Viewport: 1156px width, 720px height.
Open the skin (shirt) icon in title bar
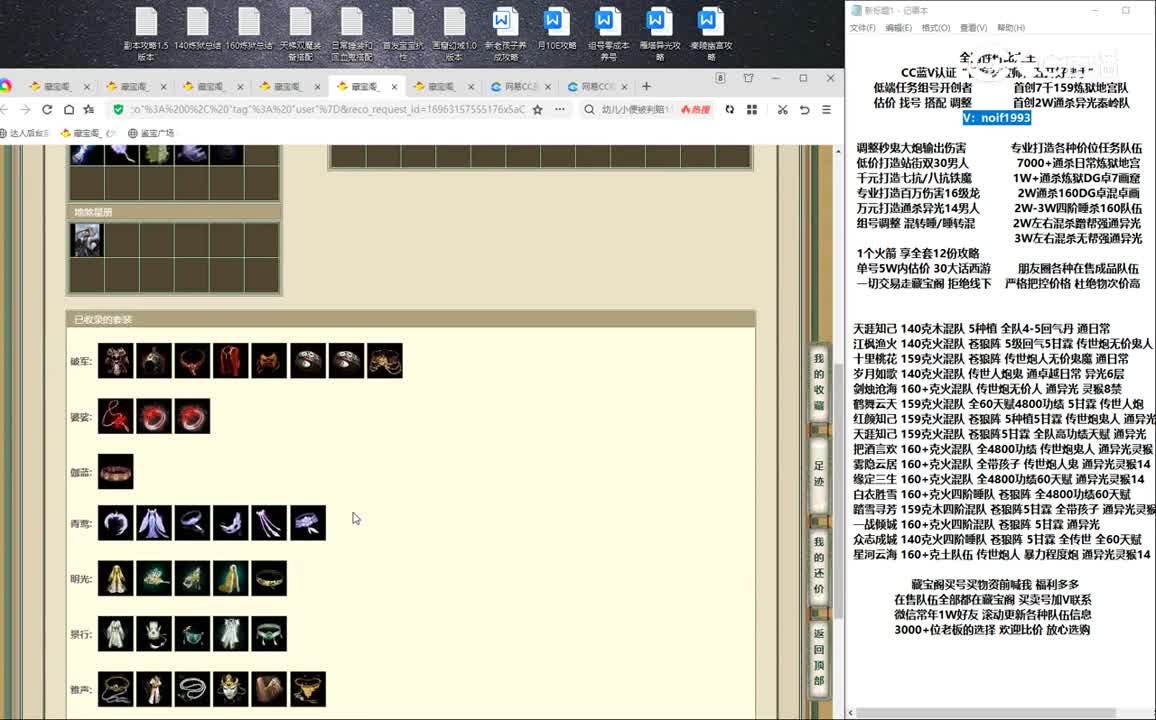coord(748,78)
